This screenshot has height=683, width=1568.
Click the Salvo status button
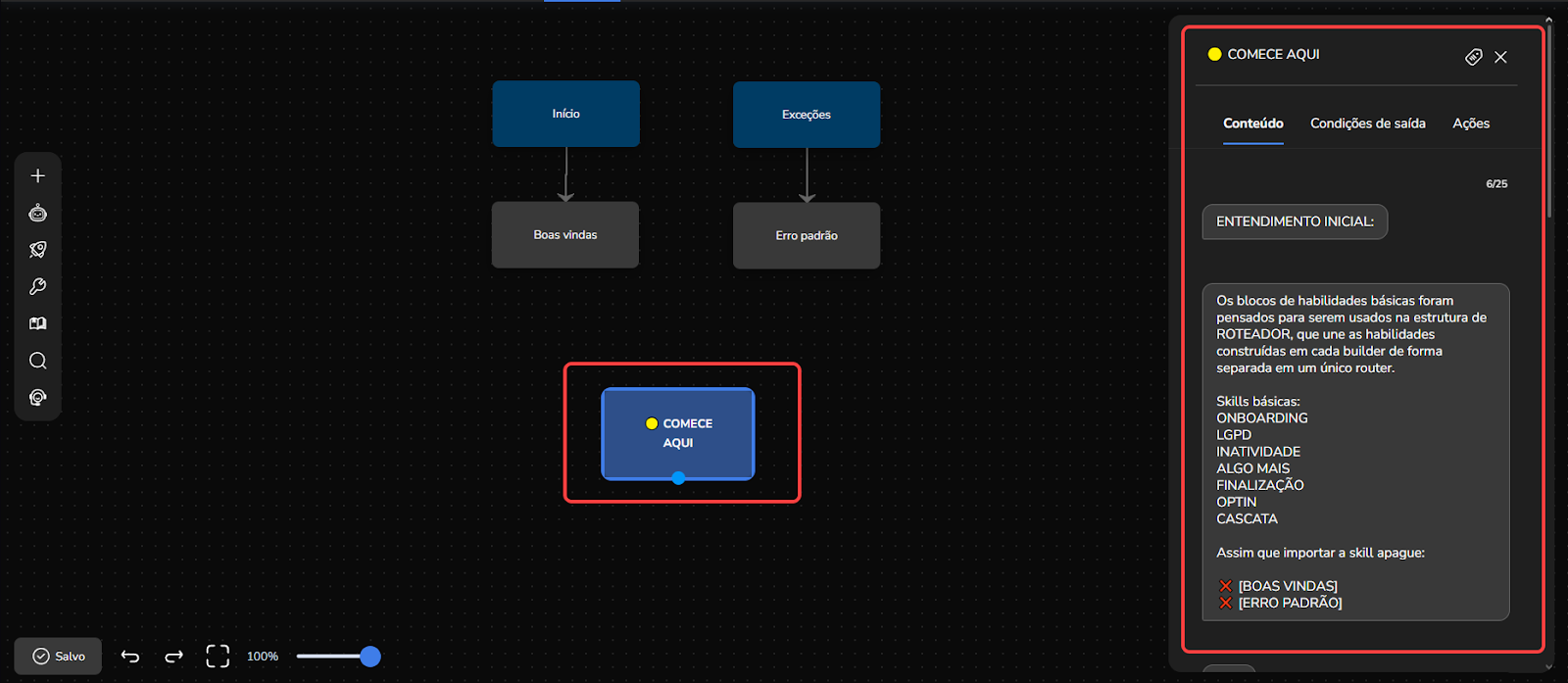pos(58,657)
